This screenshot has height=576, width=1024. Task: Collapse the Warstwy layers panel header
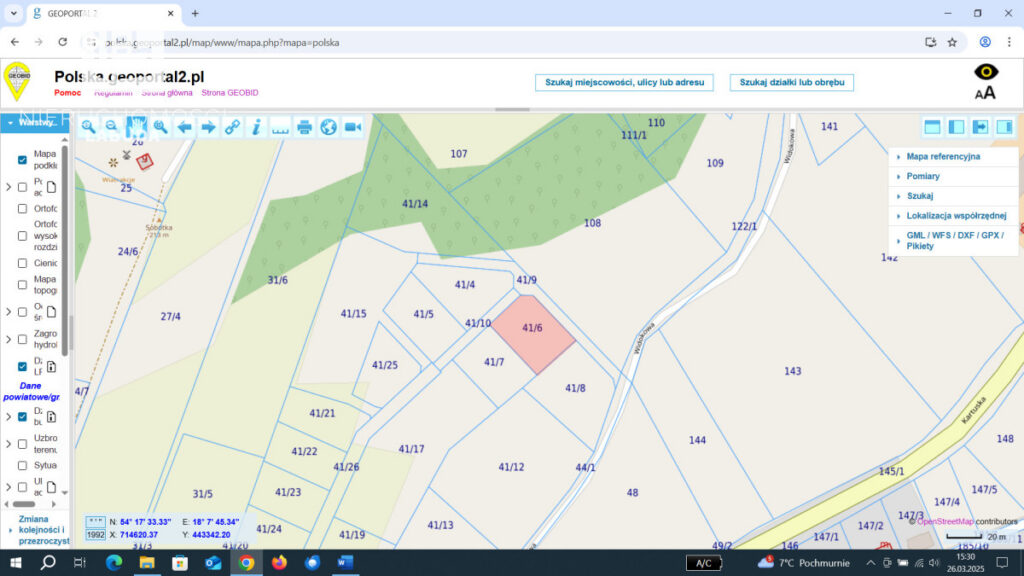pyautogui.click(x=34, y=123)
